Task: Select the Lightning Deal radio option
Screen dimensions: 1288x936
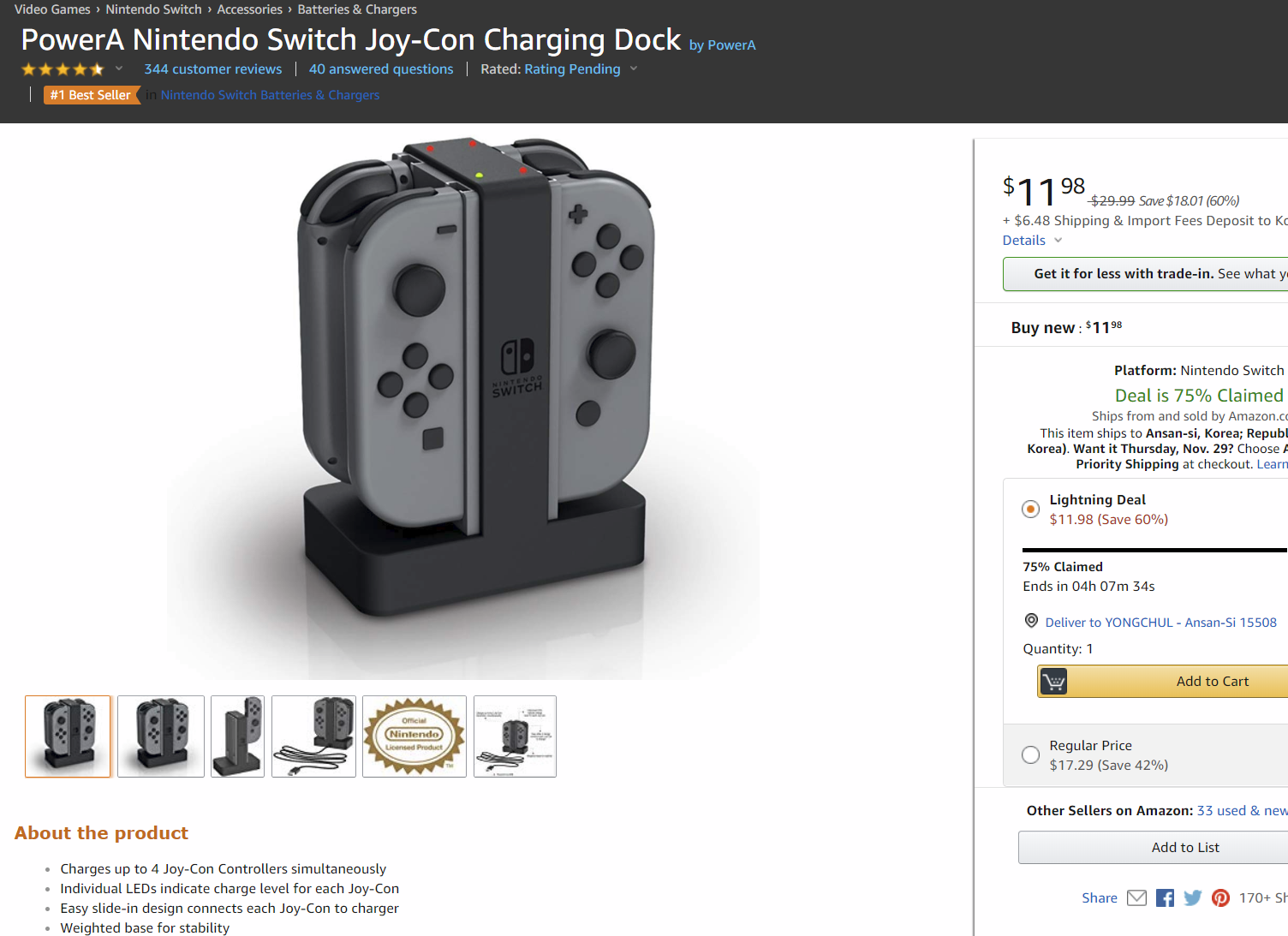Action: point(1031,509)
